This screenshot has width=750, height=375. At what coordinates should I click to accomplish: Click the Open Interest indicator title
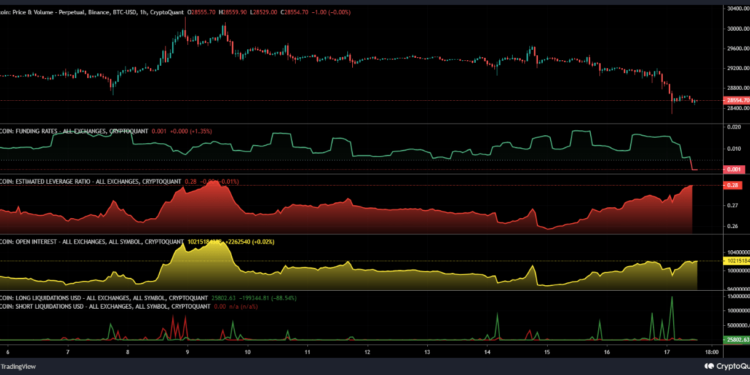(x=92, y=242)
